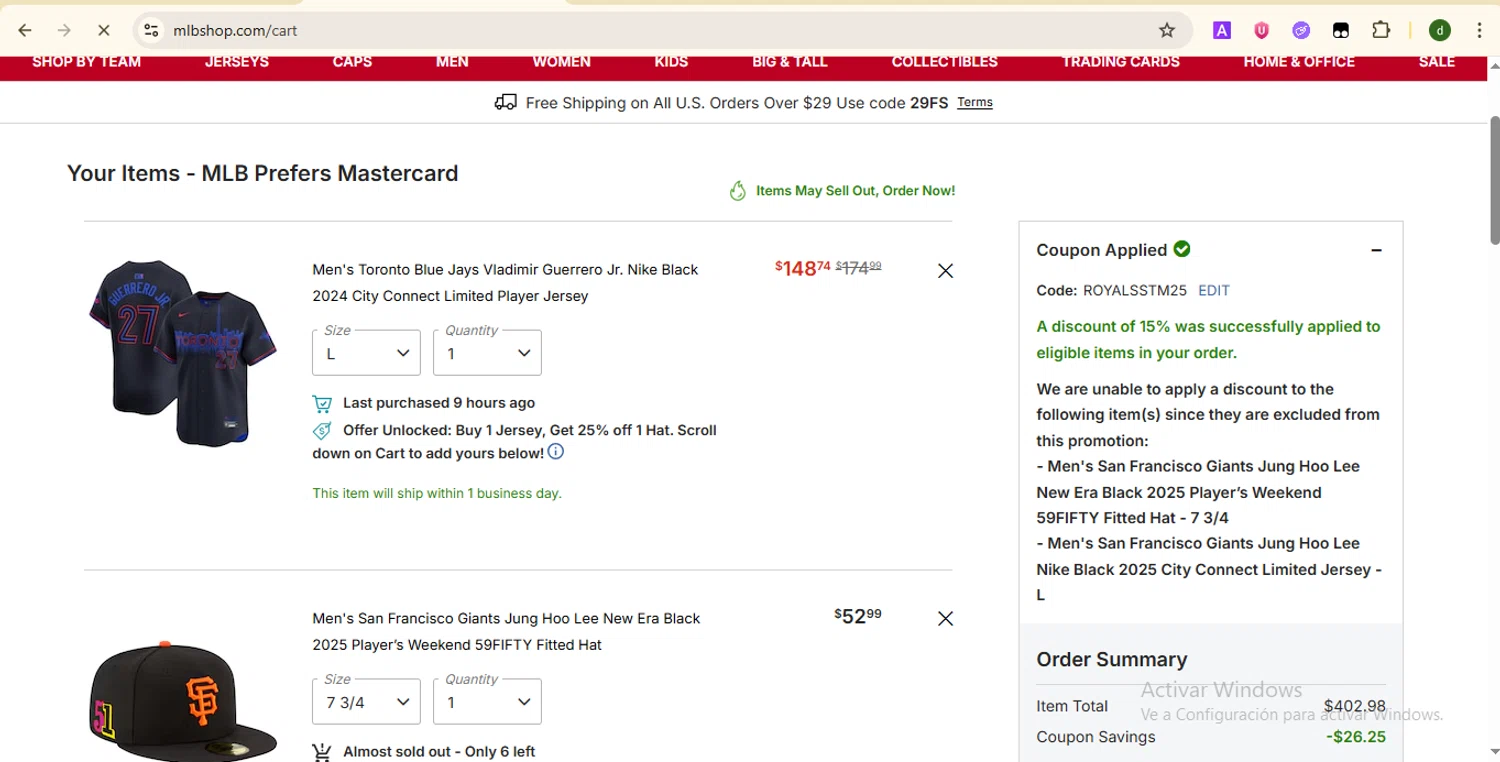The width and height of the screenshot is (1500, 762).
Task: Click the browser forward arrow
Action: (x=64, y=30)
